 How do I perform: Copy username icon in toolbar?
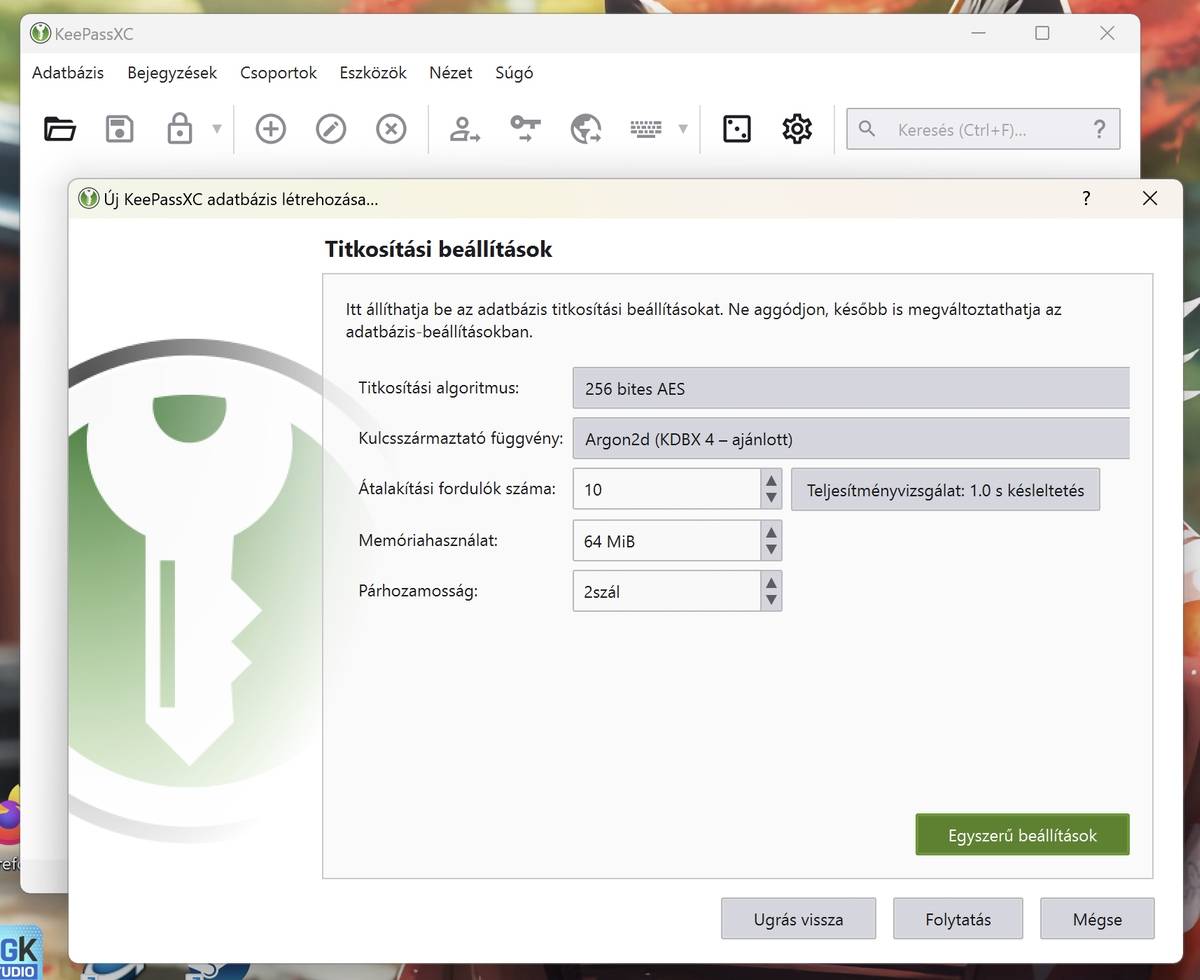point(464,128)
